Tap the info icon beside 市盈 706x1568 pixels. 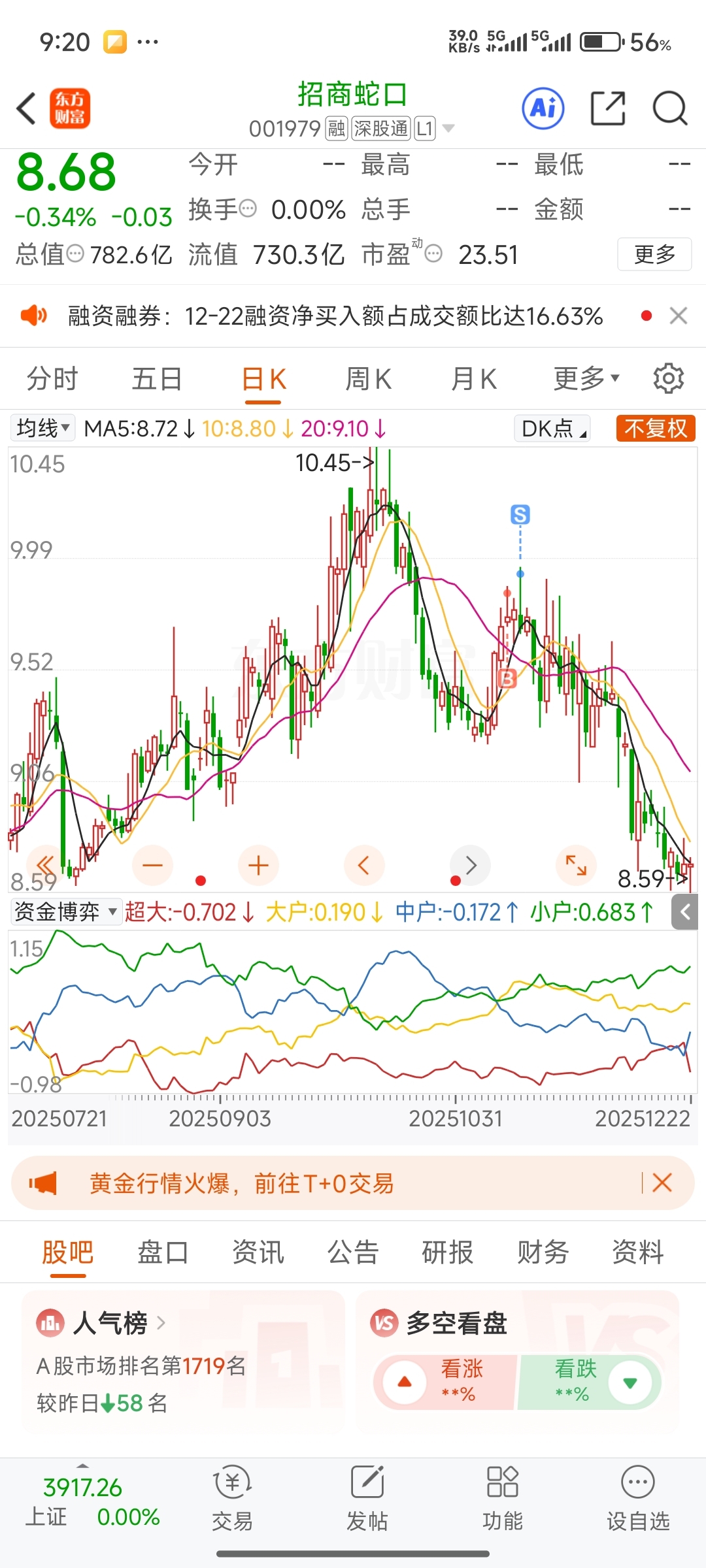[x=433, y=253]
